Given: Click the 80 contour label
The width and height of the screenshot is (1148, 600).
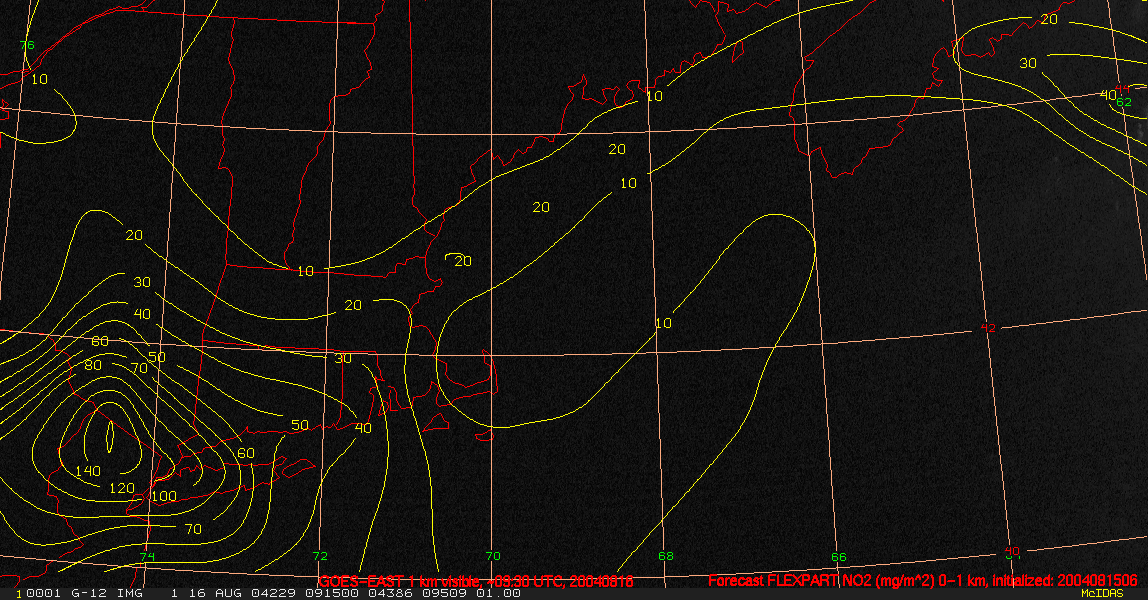Looking at the screenshot, I should [93, 365].
